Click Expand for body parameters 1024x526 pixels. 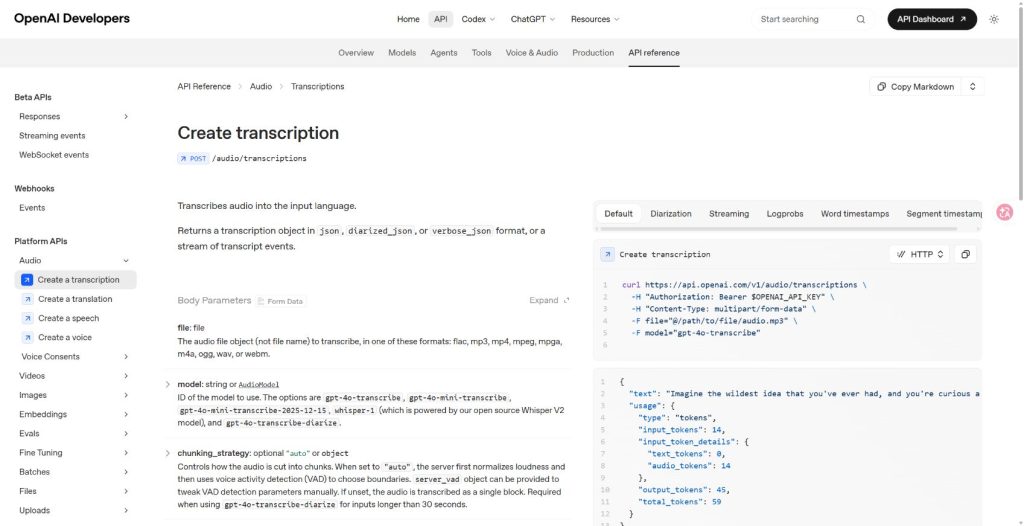[x=549, y=301]
